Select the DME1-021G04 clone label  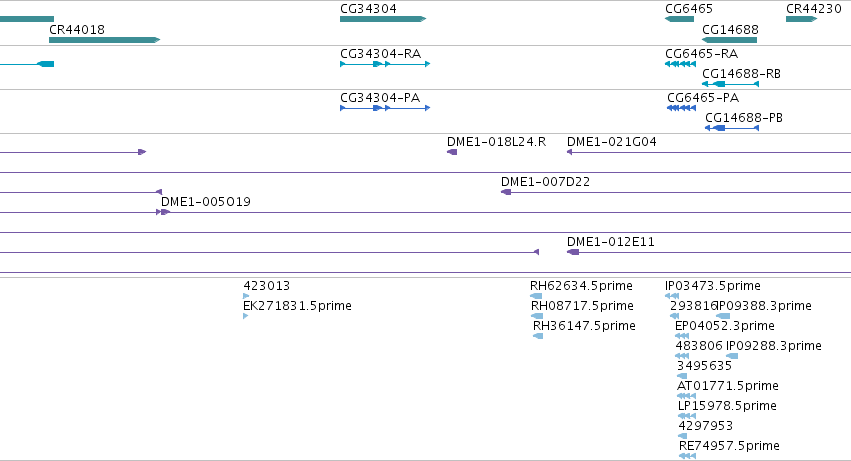pyautogui.click(x=611, y=142)
